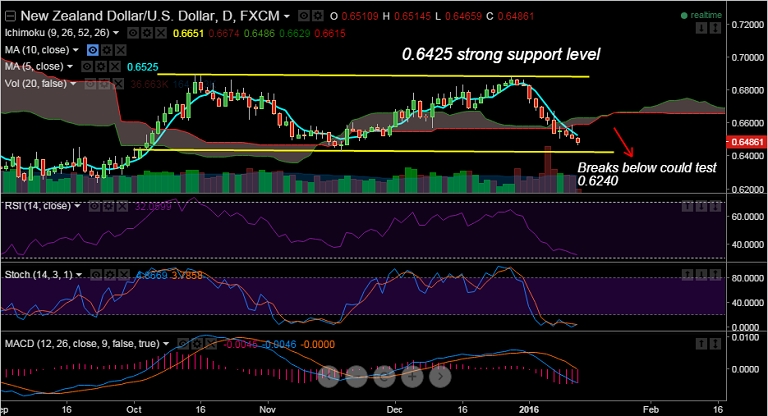
Task: Zoom out the chart with minus button
Action: [357, 376]
